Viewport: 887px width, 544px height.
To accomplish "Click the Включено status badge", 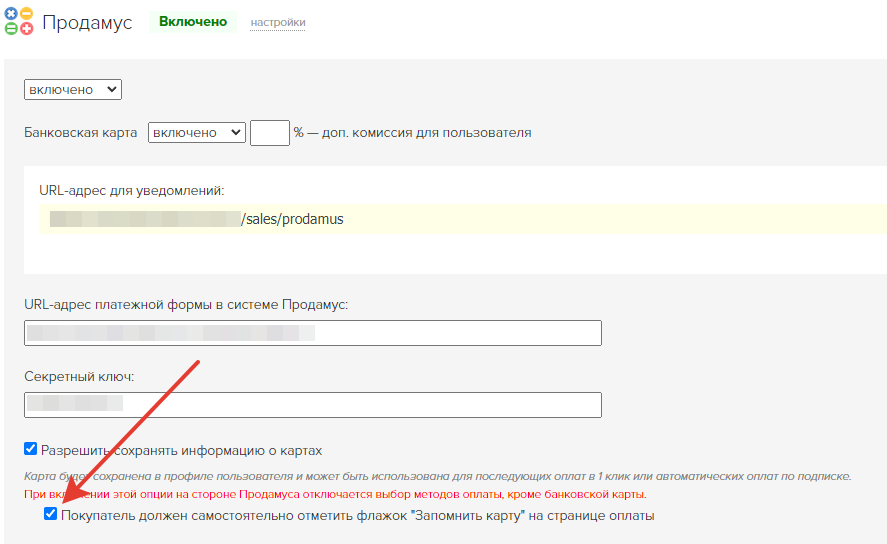I will [193, 21].
